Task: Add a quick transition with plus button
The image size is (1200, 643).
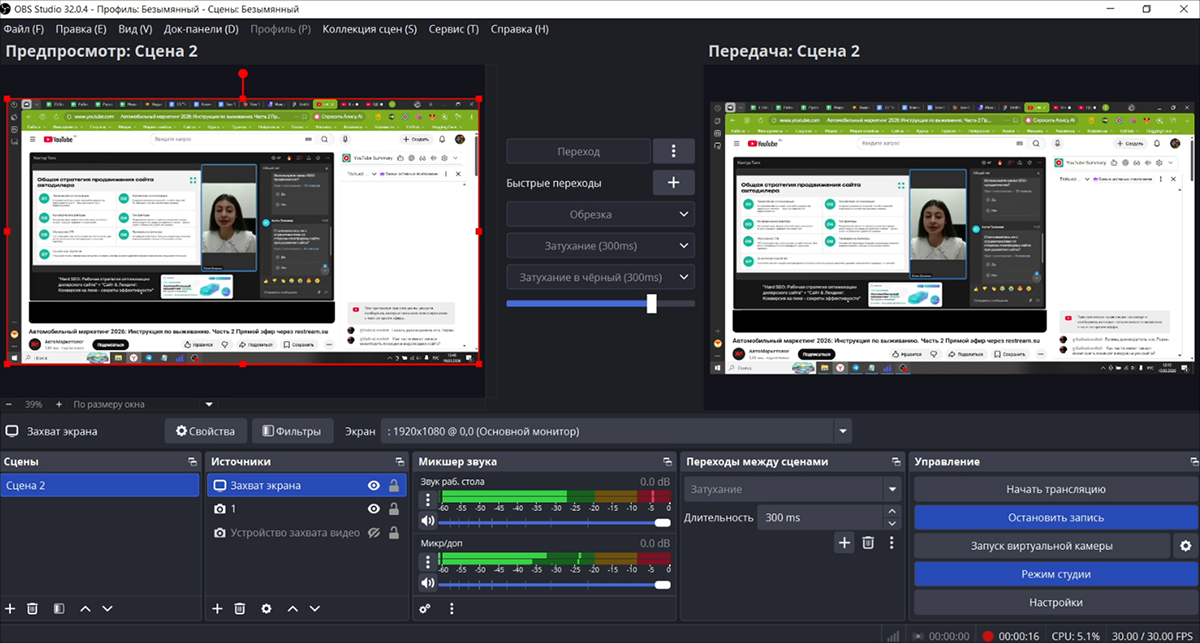Action: [x=673, y=183]
